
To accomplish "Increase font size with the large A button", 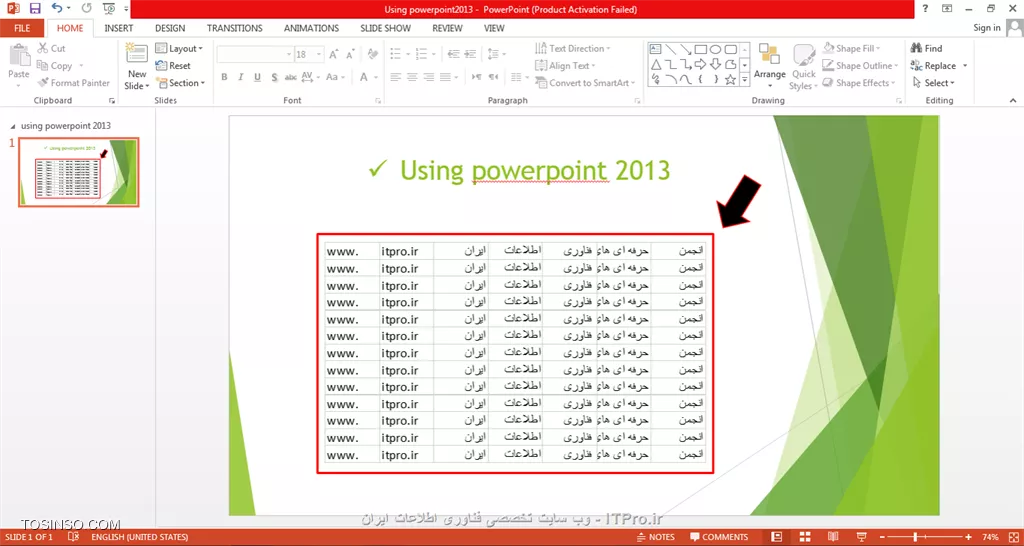I will coord(334,55).
